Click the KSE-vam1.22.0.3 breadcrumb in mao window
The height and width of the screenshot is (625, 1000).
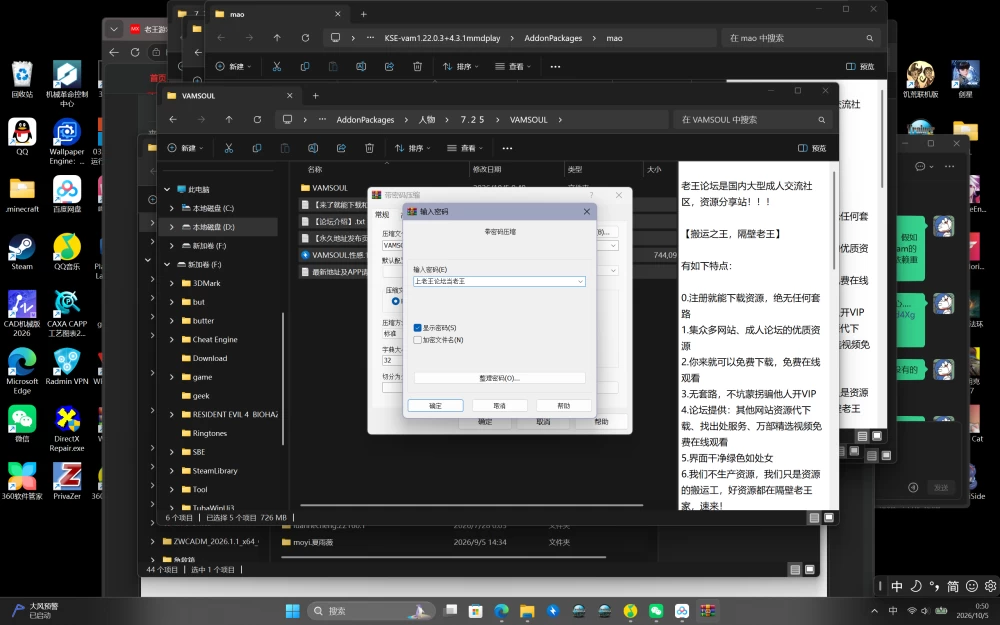click(442, 38)
